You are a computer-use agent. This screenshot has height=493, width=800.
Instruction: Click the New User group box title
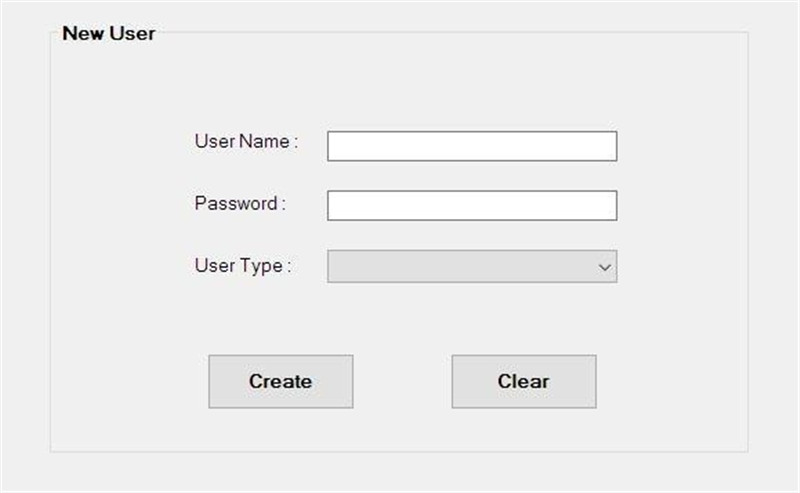click(x=109, y=34)
